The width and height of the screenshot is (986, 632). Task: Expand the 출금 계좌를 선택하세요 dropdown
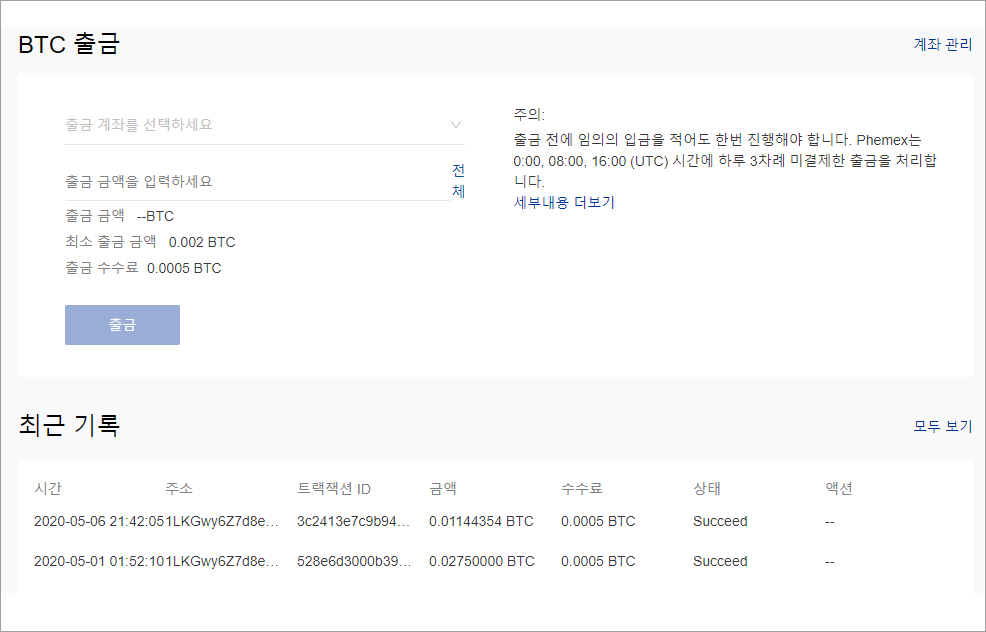(x=265, y=125)
